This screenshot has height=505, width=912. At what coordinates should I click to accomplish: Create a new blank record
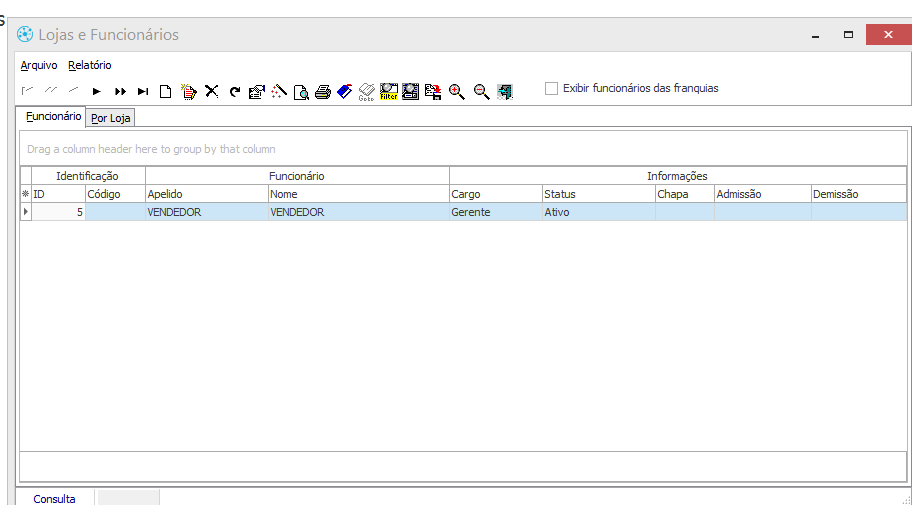(166, 91)
